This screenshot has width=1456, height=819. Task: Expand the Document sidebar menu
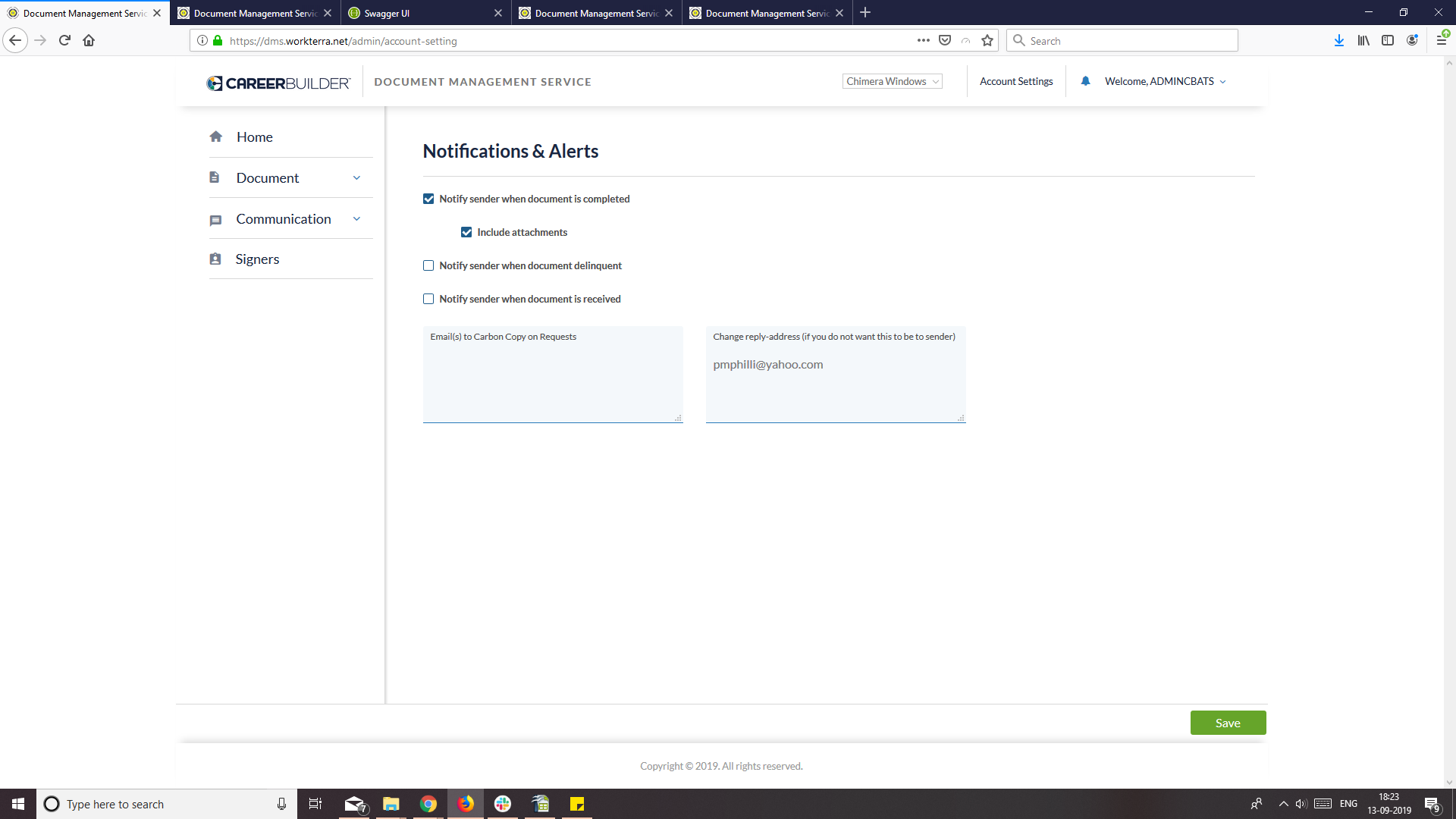pyautogui.click(x=356, y=177)
